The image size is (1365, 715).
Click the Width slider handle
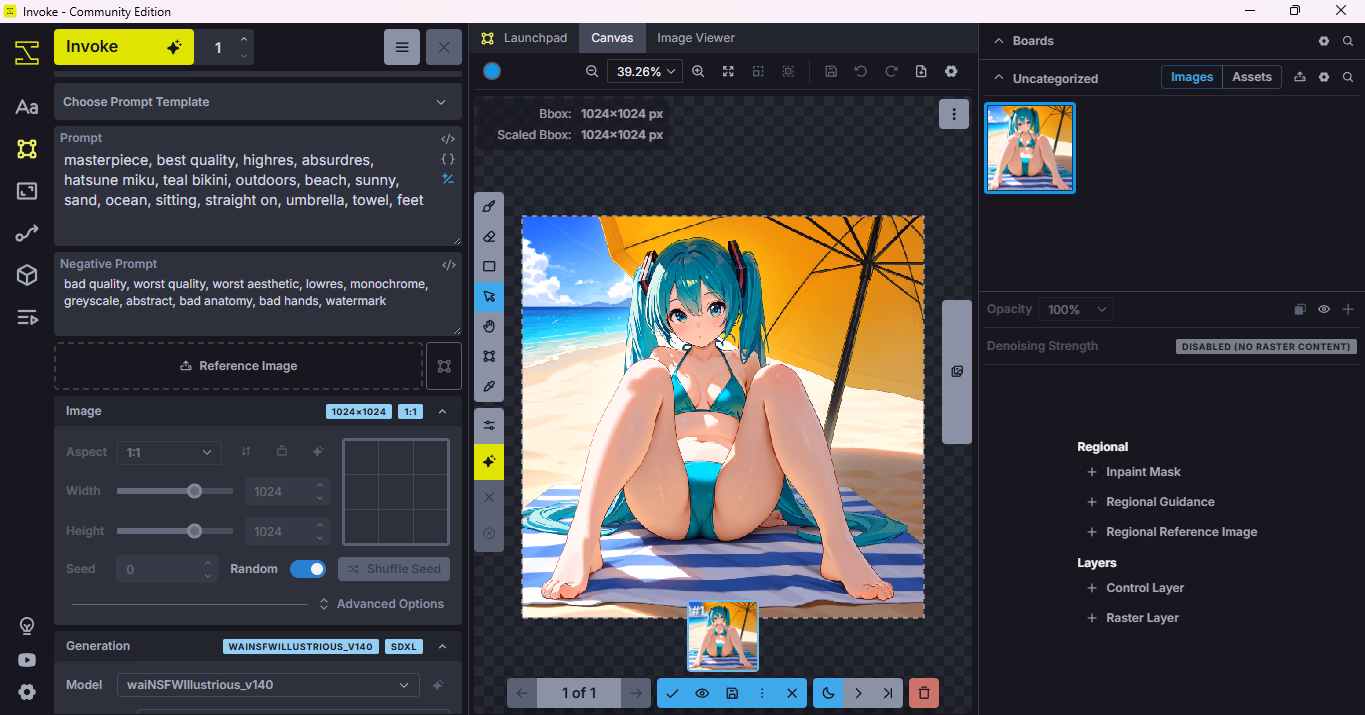[194, 491]
